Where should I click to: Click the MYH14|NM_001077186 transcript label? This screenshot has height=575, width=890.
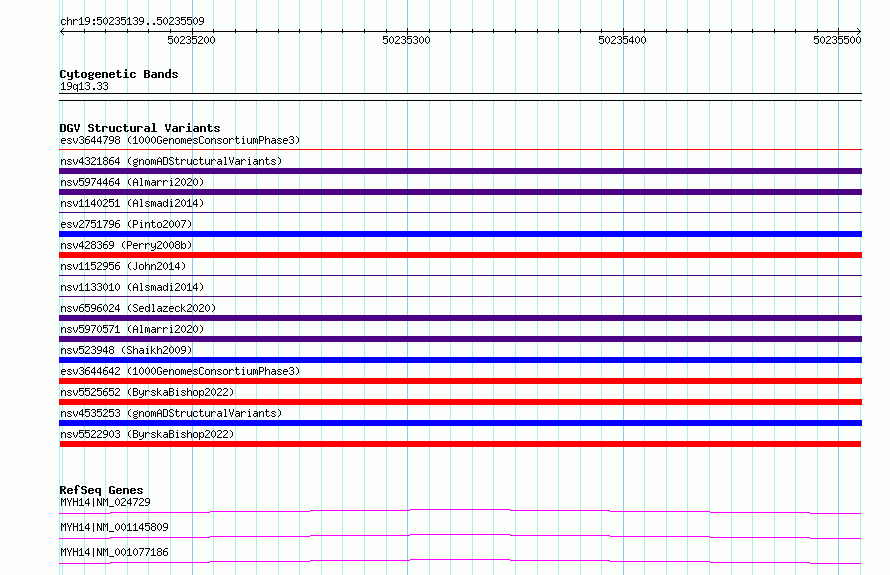[x=114, y=552]
